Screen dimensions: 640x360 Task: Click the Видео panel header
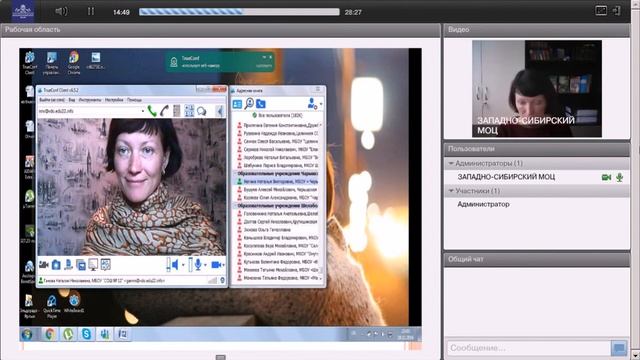tap(537, 30)
